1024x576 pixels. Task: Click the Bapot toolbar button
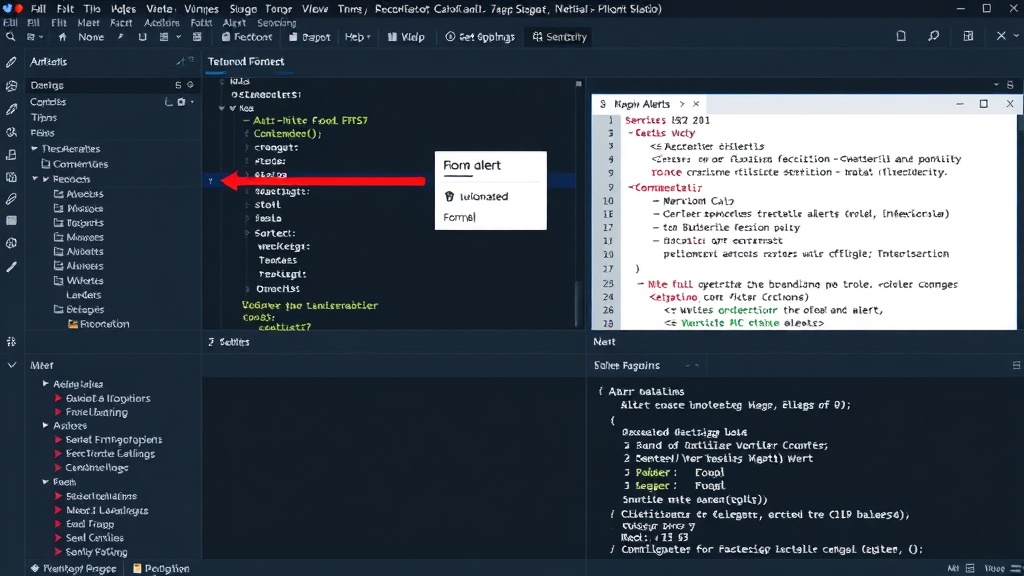310,37
